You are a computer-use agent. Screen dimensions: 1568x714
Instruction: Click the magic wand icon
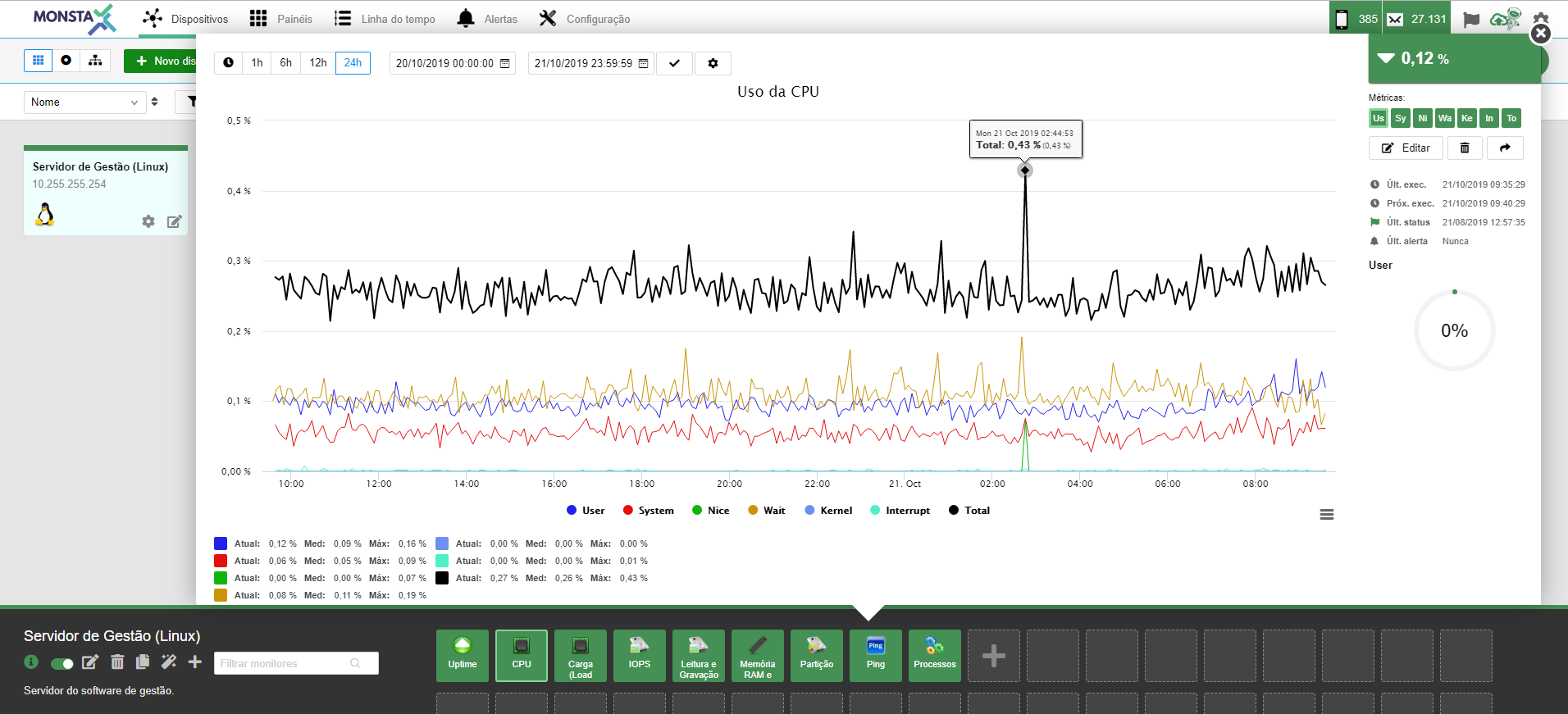(x=169, y=662)
